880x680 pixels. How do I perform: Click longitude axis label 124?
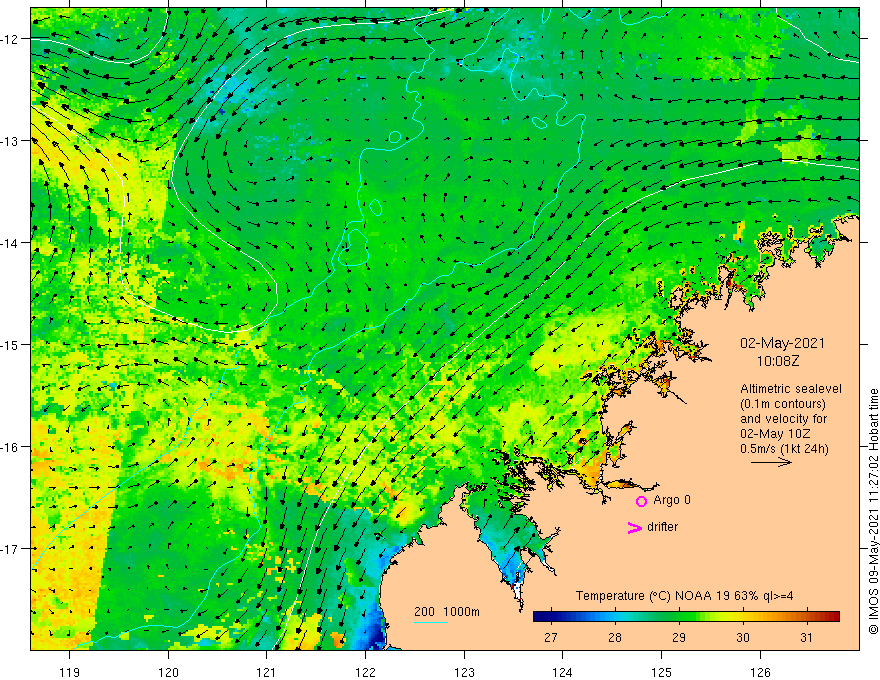click(563, 672)
